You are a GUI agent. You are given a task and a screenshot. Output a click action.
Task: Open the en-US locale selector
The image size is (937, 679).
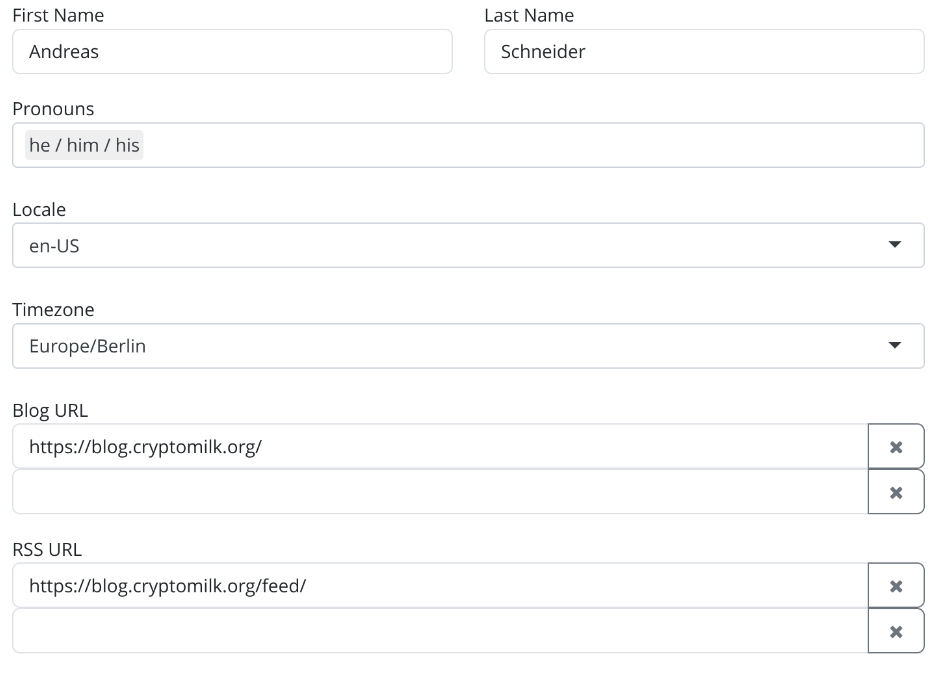coord(468,245)
